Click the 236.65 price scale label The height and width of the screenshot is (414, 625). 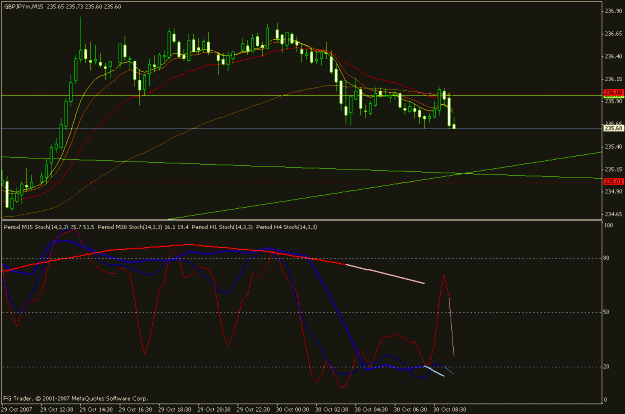pos(614,34)
